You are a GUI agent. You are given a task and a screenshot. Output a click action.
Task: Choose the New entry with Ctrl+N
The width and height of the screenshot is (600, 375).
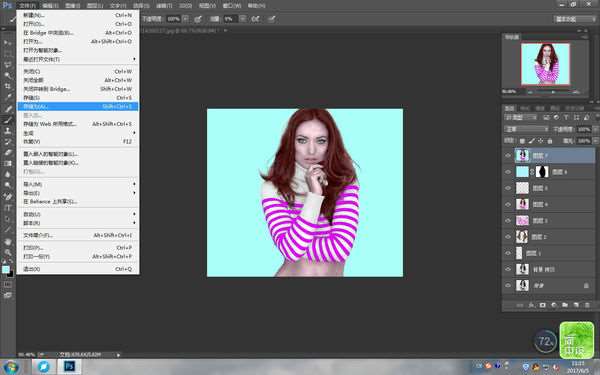pos(78,15)
